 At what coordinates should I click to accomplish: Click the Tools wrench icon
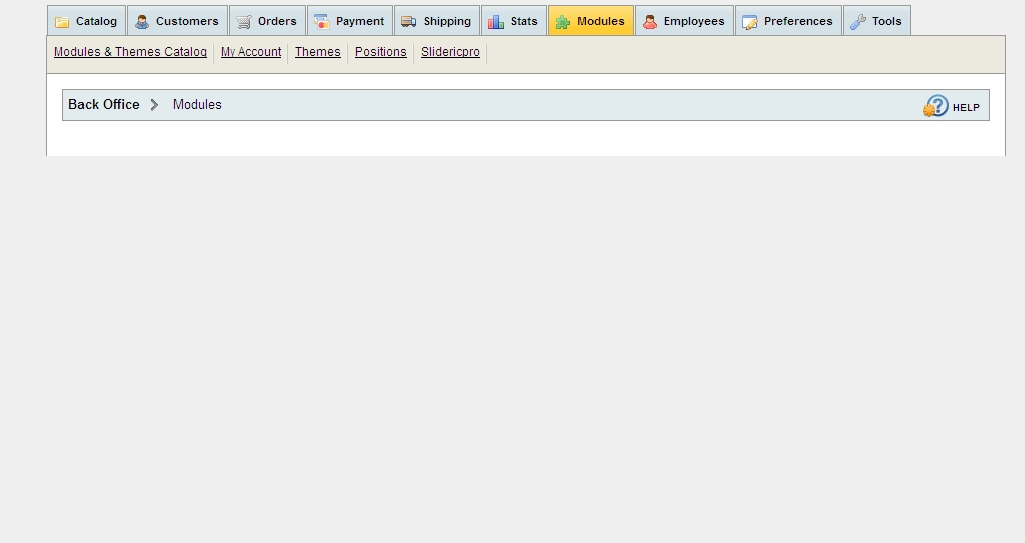(858, 22)
